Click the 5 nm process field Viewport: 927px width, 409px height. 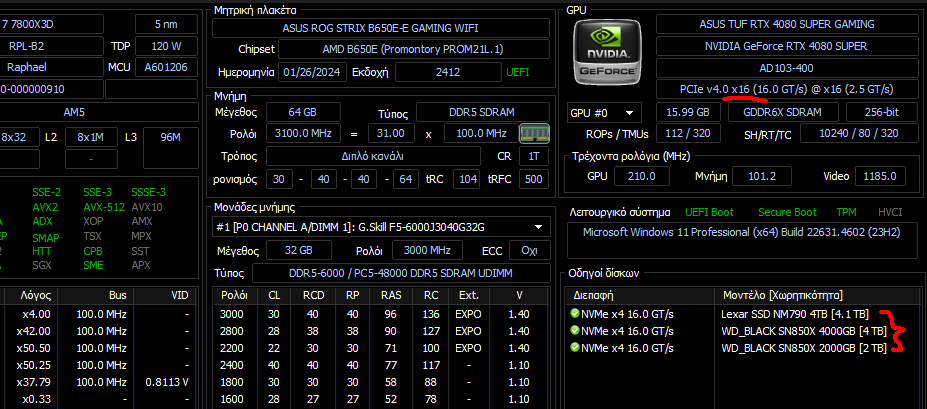tap(166, 24)
